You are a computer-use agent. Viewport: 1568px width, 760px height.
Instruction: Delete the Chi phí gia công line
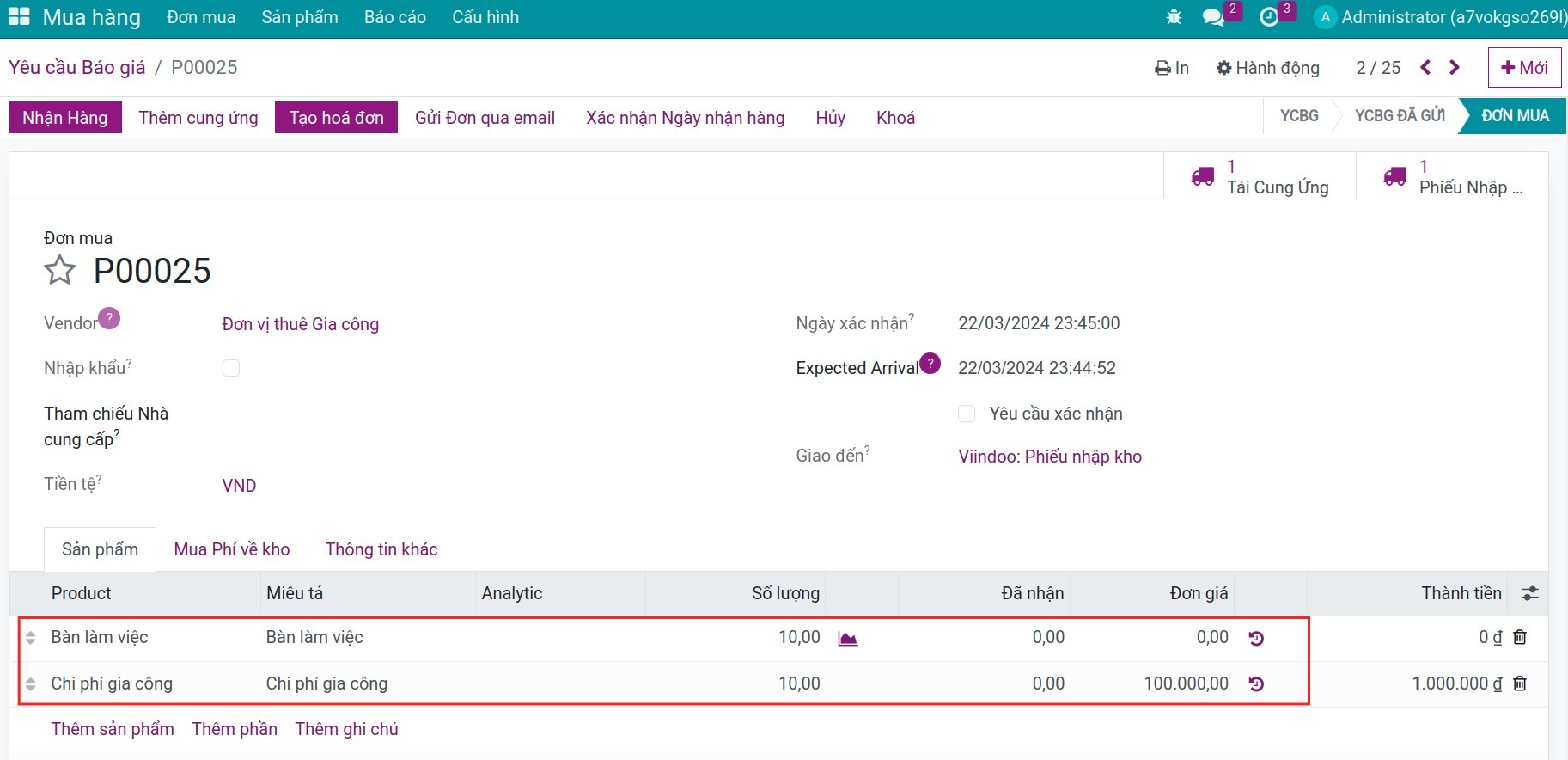tap(1520, 683)
